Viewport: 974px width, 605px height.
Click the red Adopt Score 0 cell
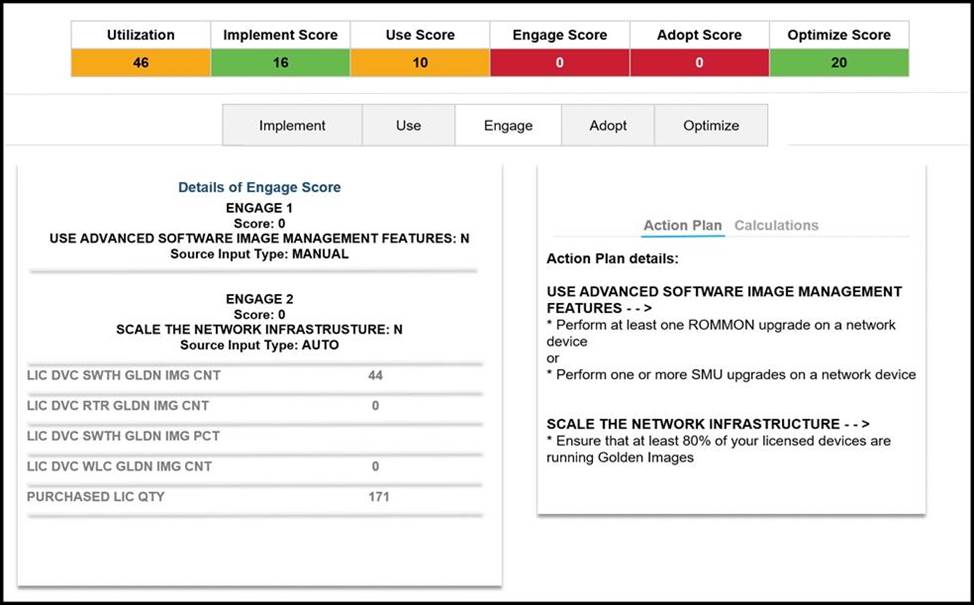point(699,63)
